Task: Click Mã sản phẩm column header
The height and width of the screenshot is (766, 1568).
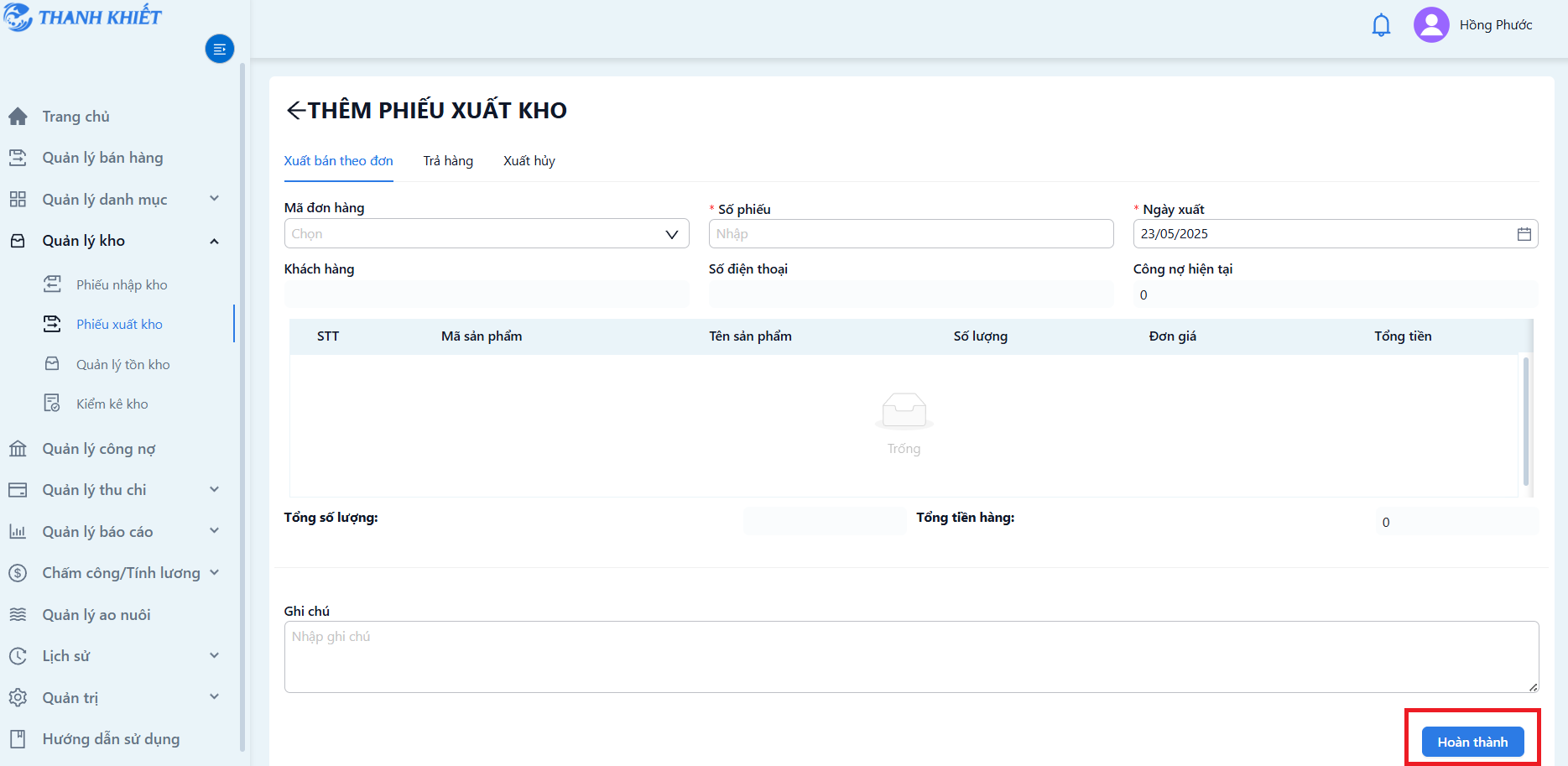Action: coord(482,336)
